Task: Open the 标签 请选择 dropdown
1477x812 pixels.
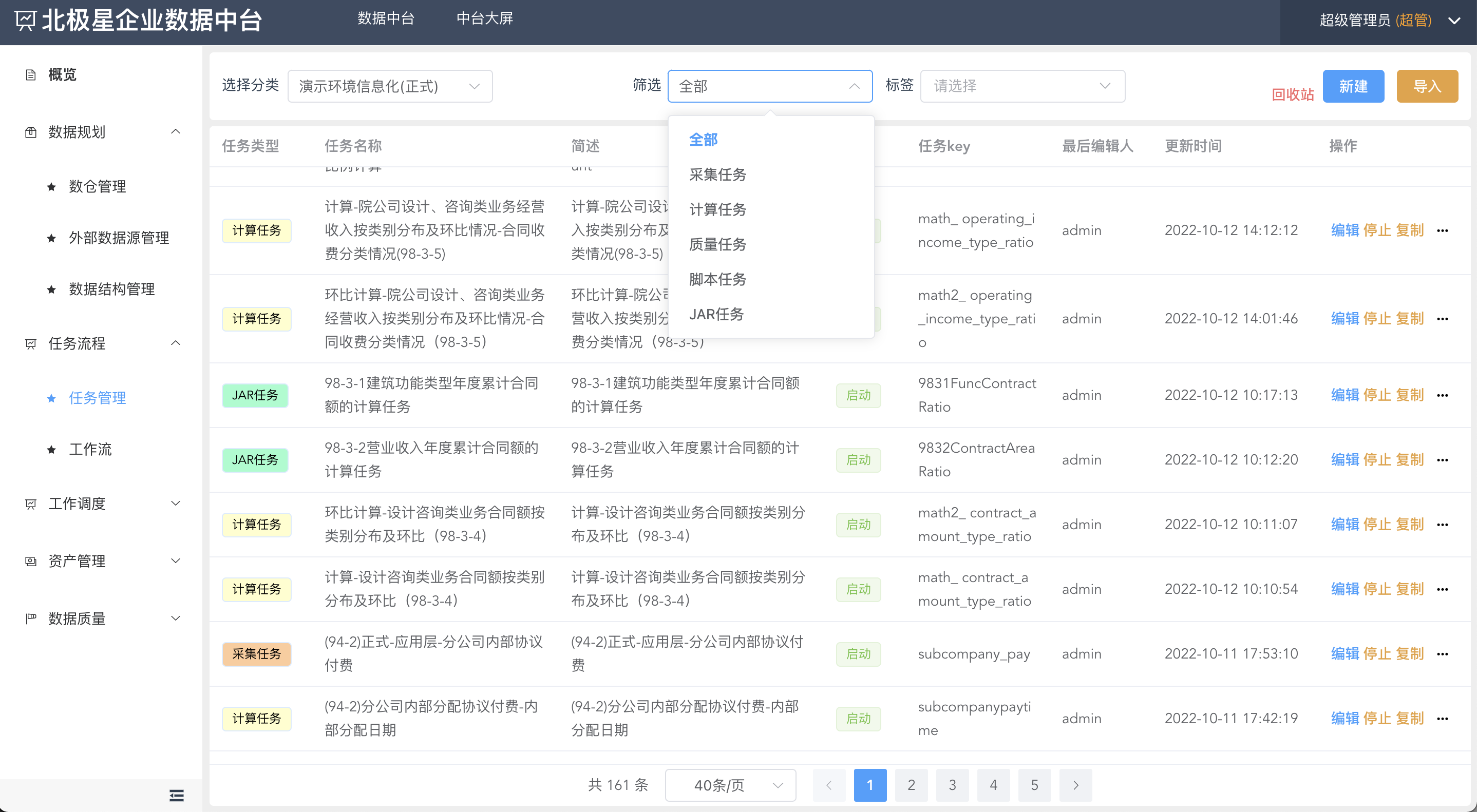Action: pos(1022,86)
